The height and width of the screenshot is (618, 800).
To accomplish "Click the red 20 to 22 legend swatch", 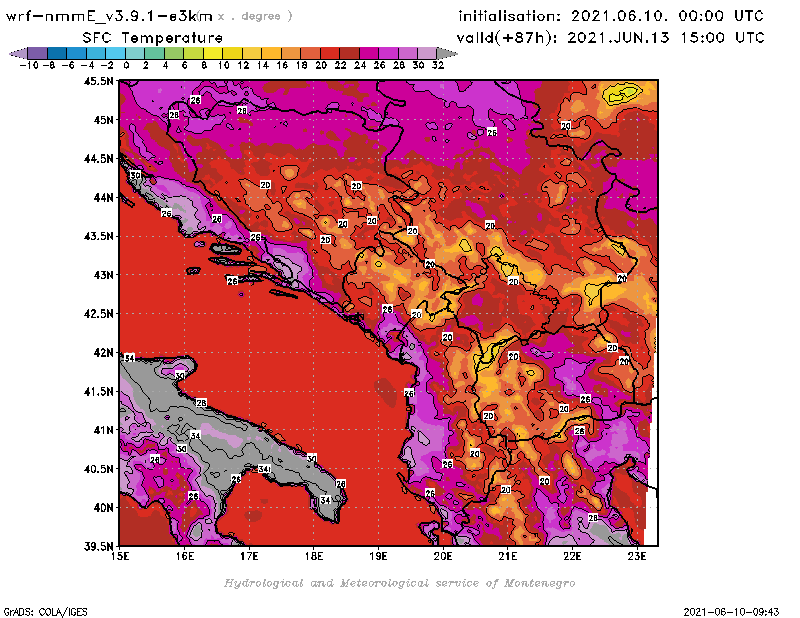I will (330, 53).
